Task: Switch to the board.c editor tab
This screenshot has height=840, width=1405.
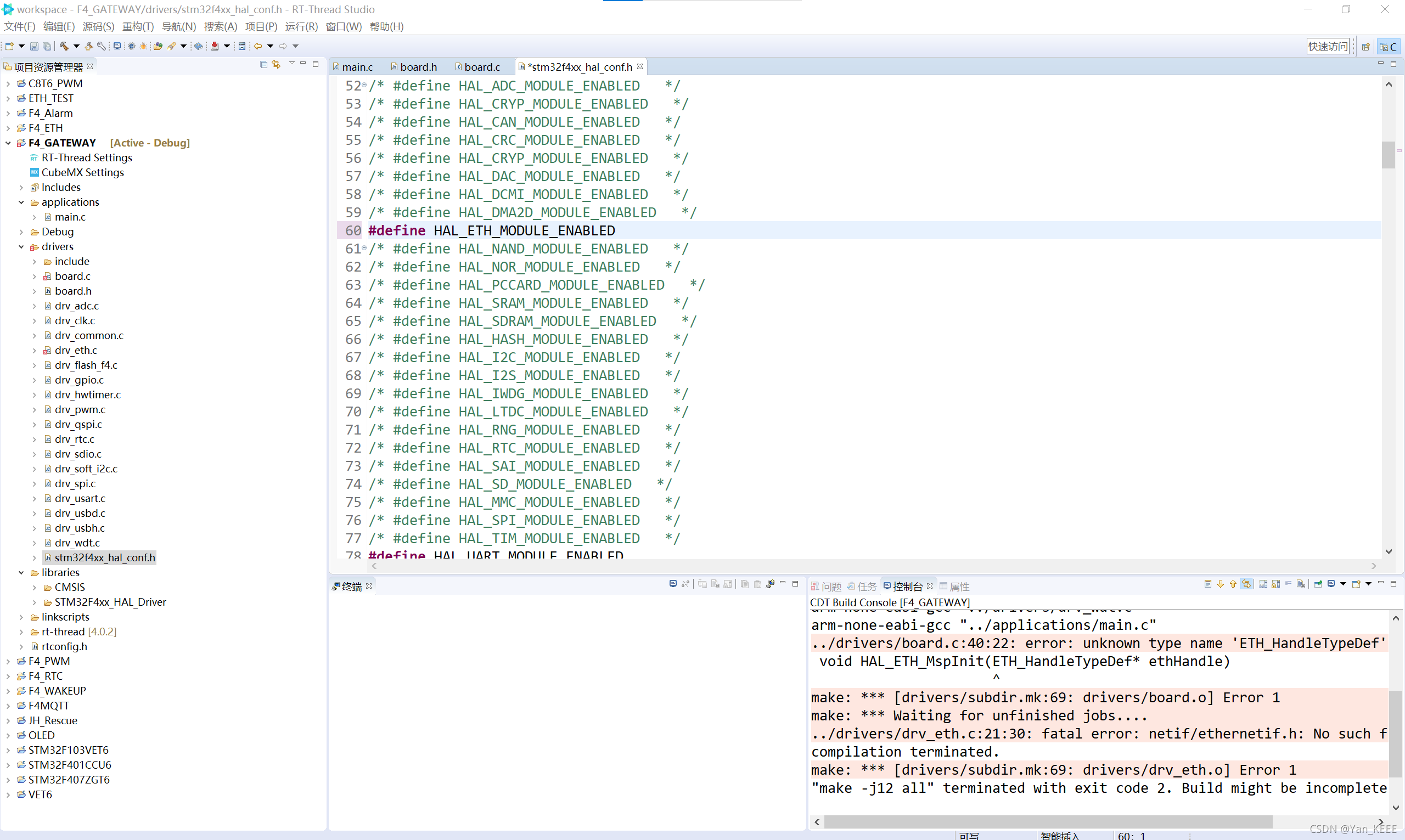Action: (x=481, y=67)
